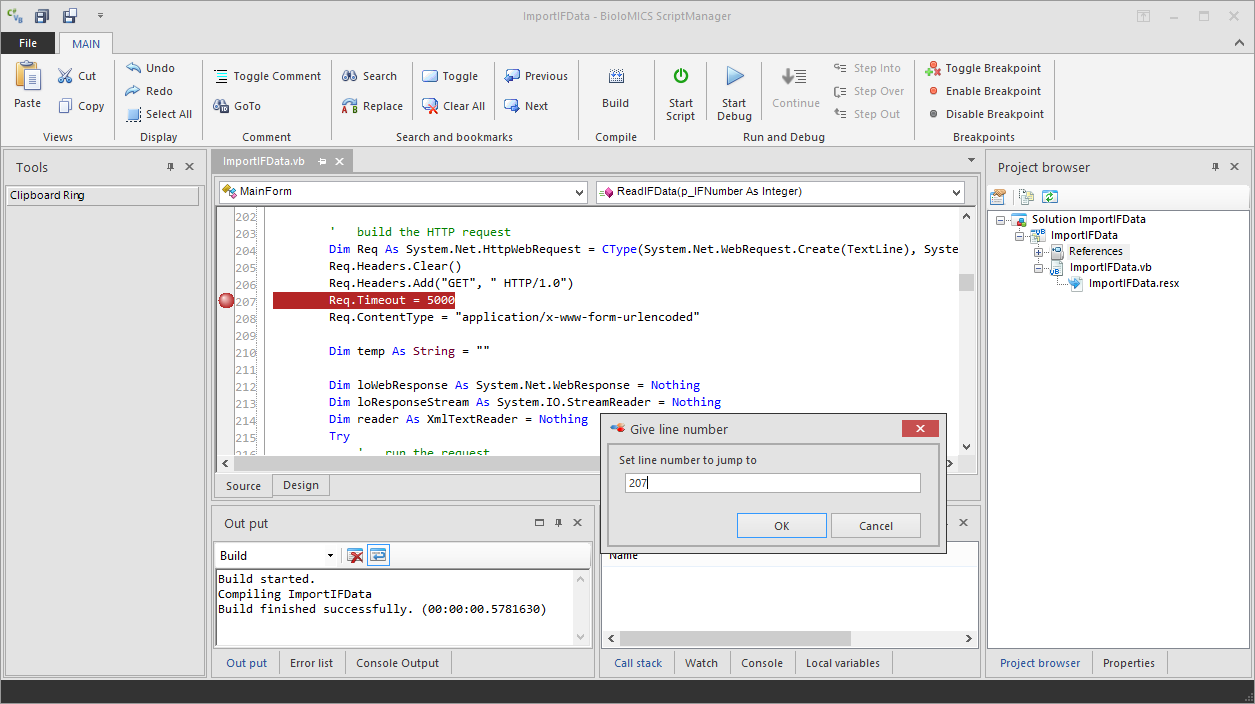Screen dimensions: 1255x704
Task: Cancel the Give line number dialog
Action: (x=876, y=526)
